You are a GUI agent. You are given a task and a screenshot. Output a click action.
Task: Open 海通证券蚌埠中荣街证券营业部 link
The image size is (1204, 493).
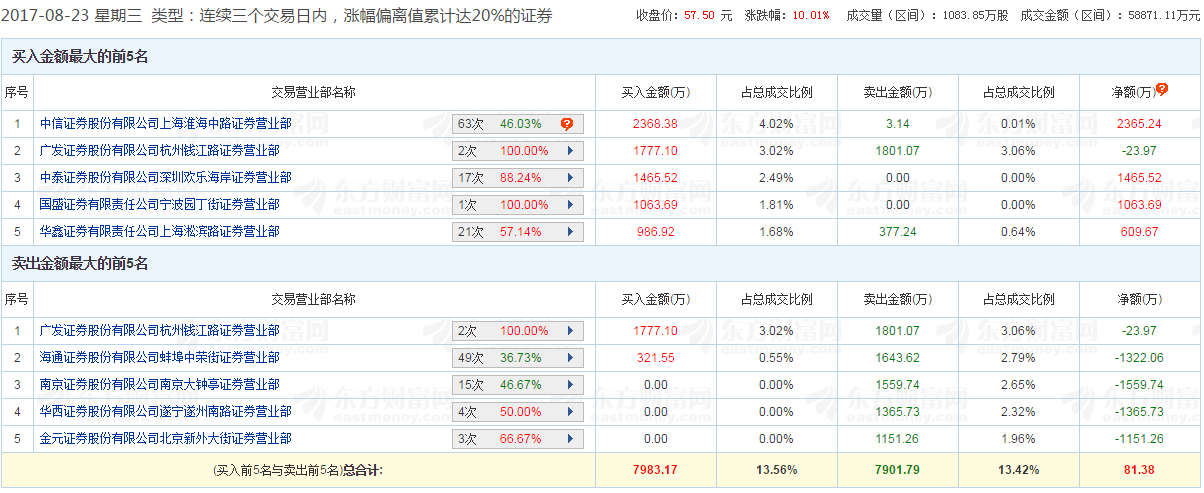click(159, 358)
